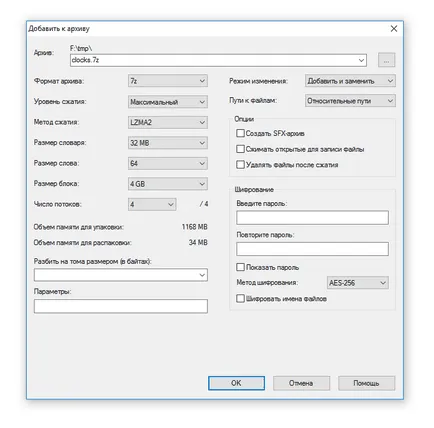Close the Add to archive dialog
This screenshot has width=434, height=428.
pos(394,29)
